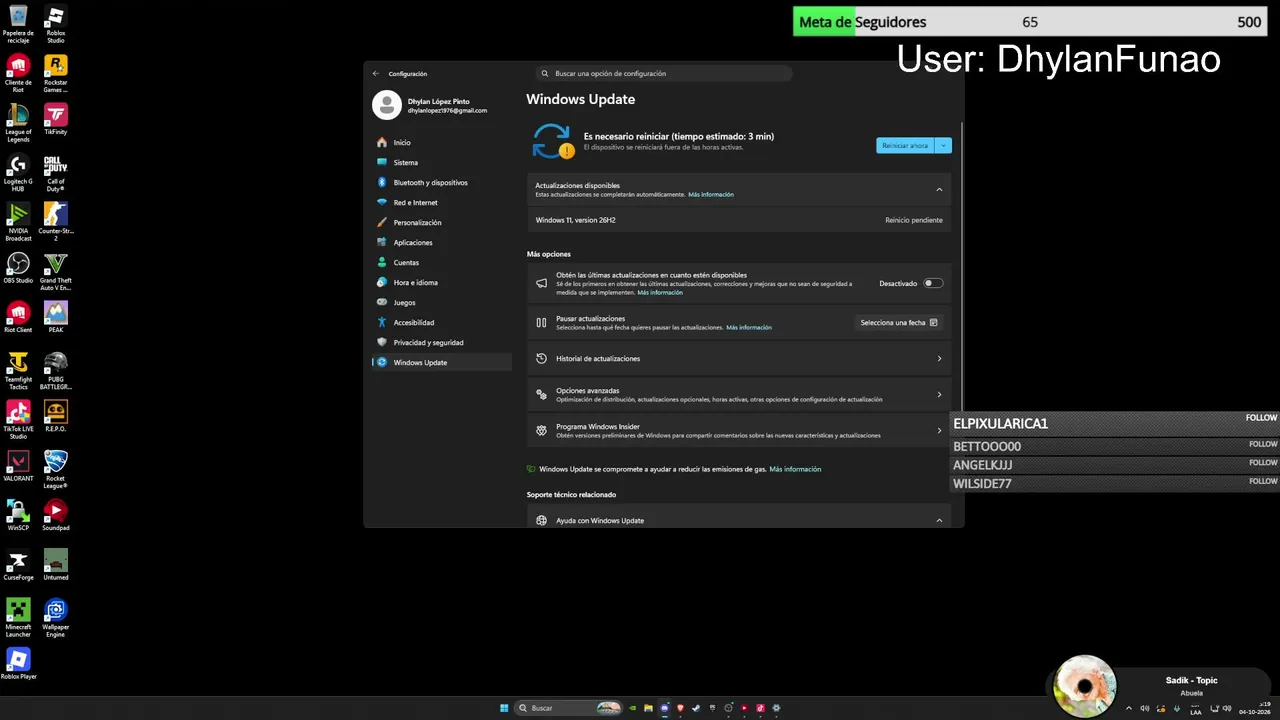Open Opciones avanzadas row
Viewport: 1280px width, 720px height.
pyautogui.click(x=739, y=394)
